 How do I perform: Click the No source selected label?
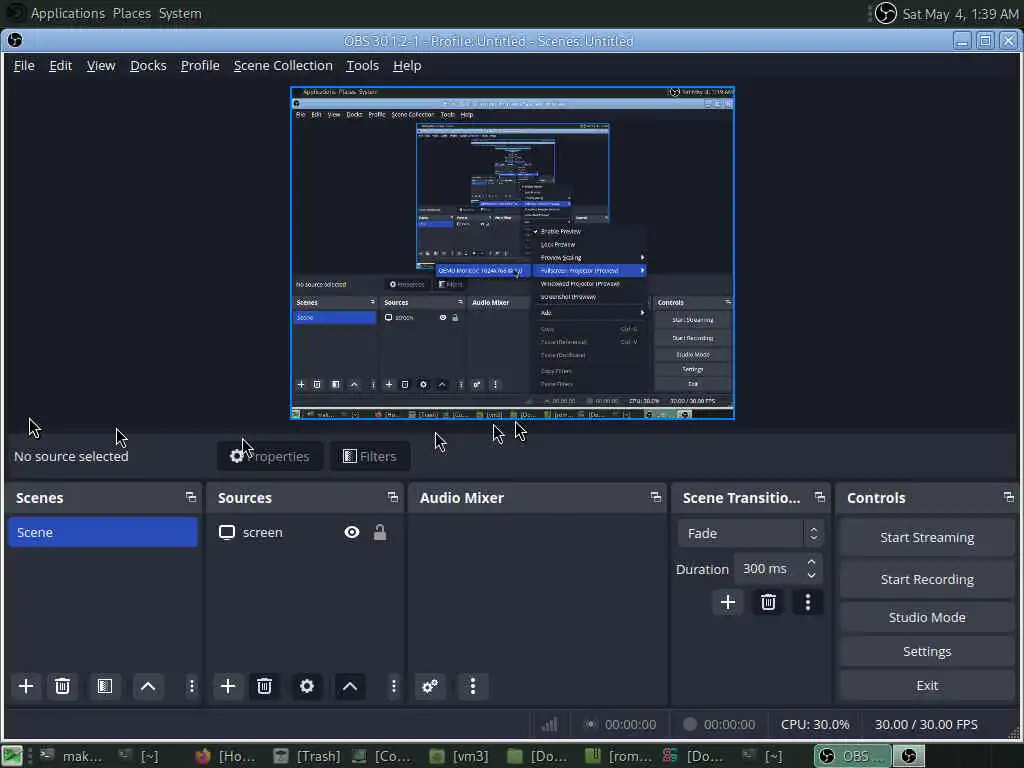tap(71, 456)
